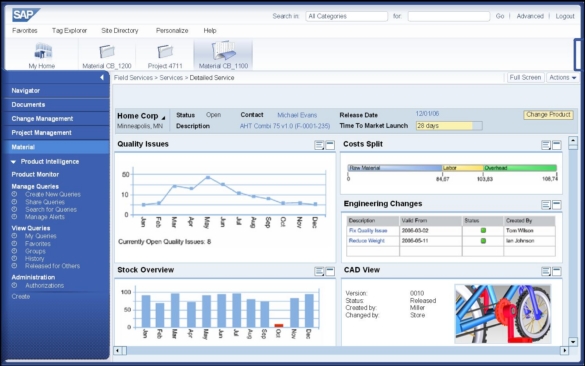This screenshot has height=366, width=585.
Task: Click bullet icon beside Authorizations
Action: [14, 285]
